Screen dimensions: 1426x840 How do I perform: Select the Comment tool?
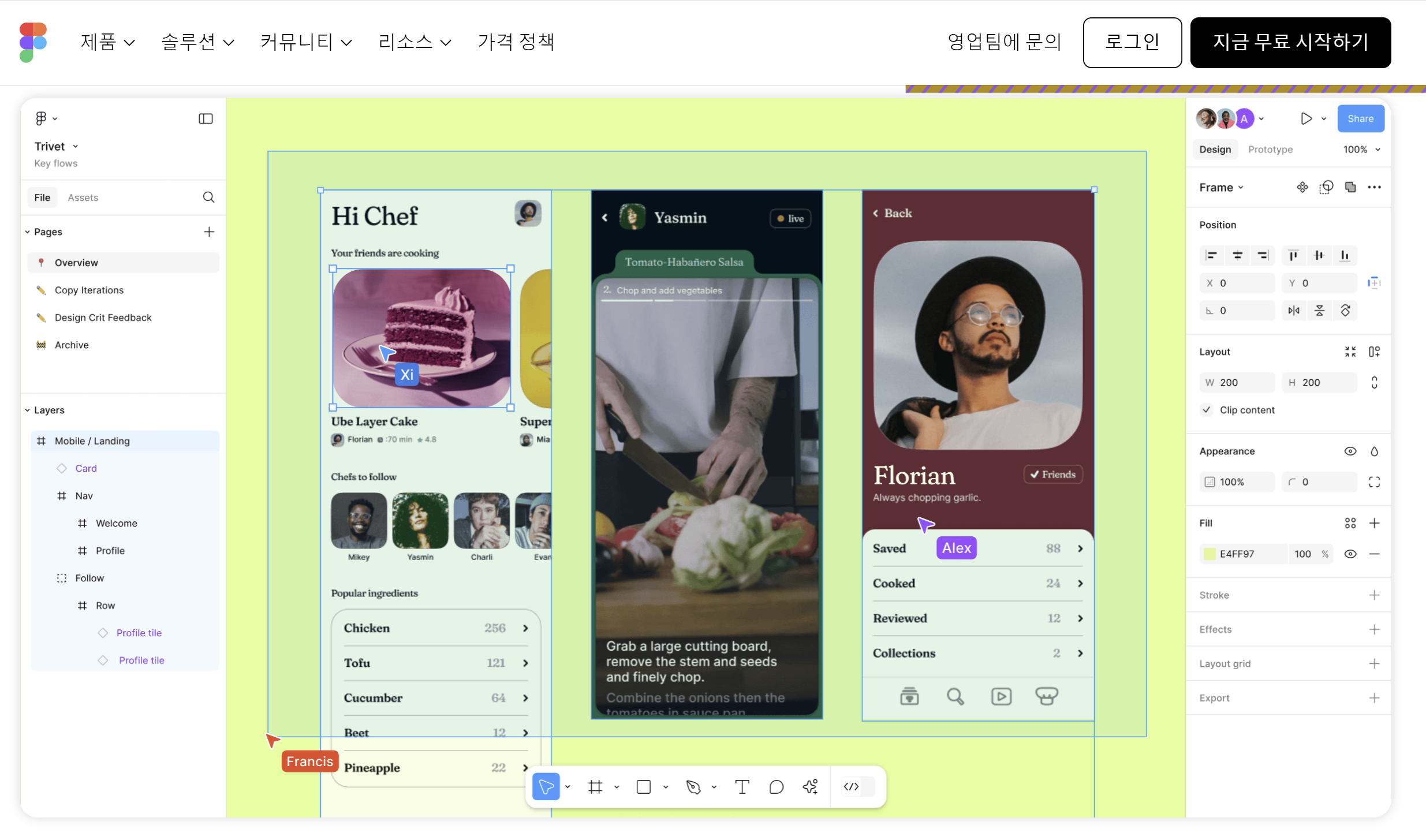[x=777, y=786]
